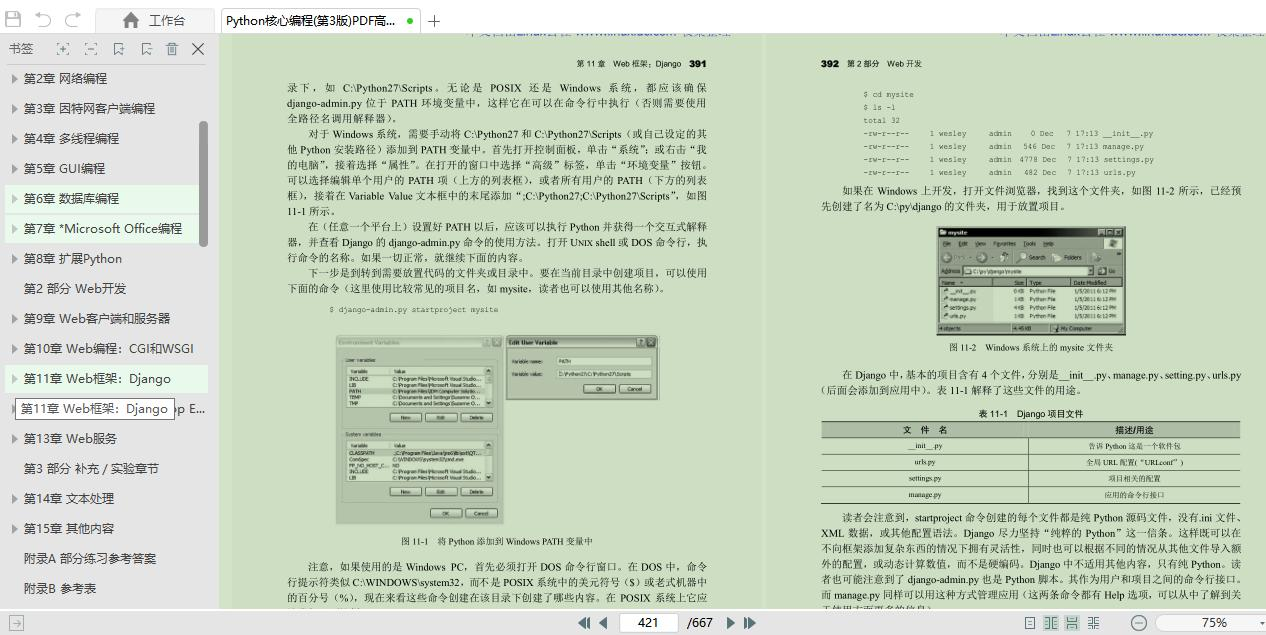Jump to 第2 部分 Web开发 bookmark
This screenshot has height=635, width=1266.
75,288
